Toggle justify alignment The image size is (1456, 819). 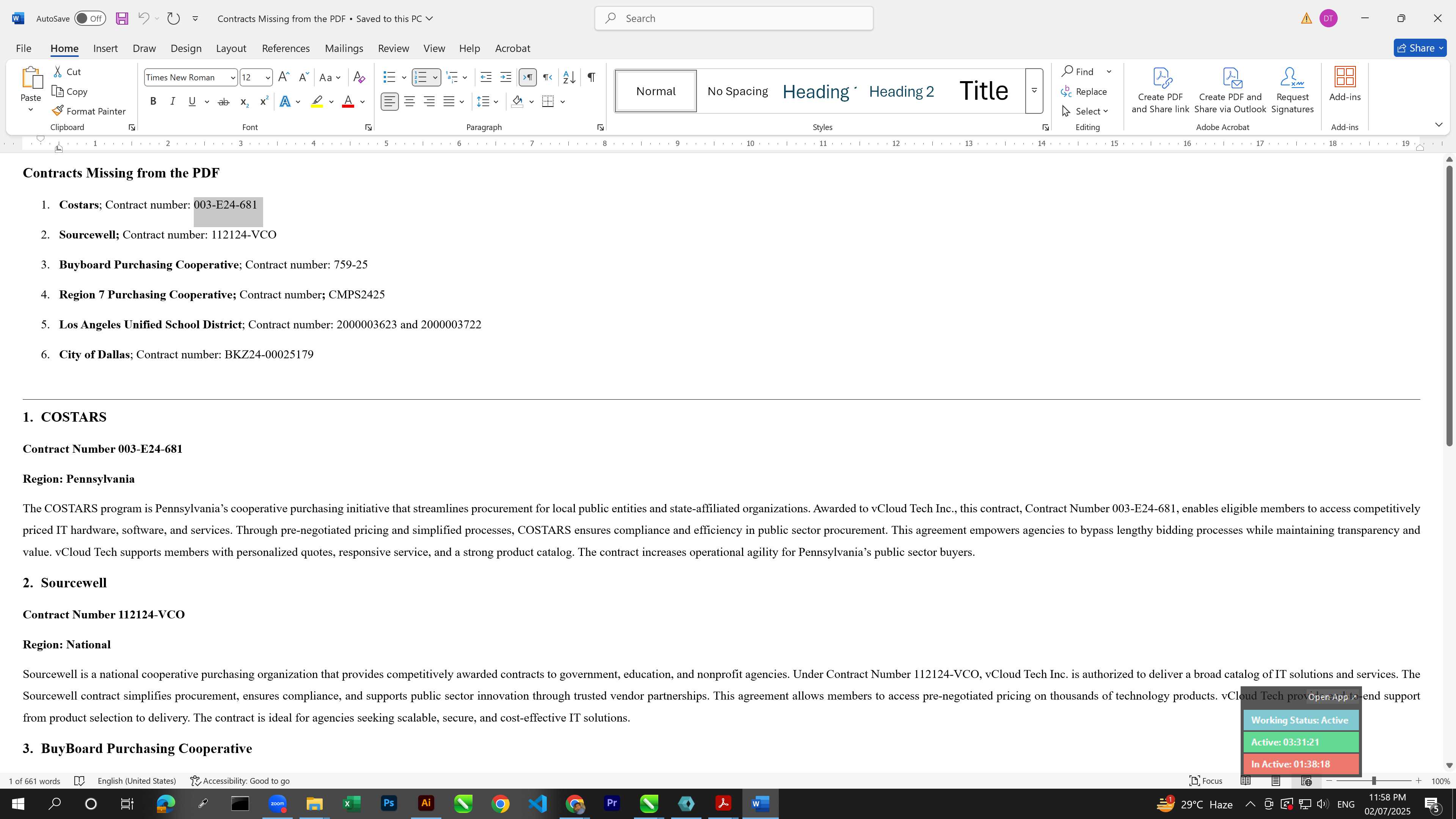449,102
